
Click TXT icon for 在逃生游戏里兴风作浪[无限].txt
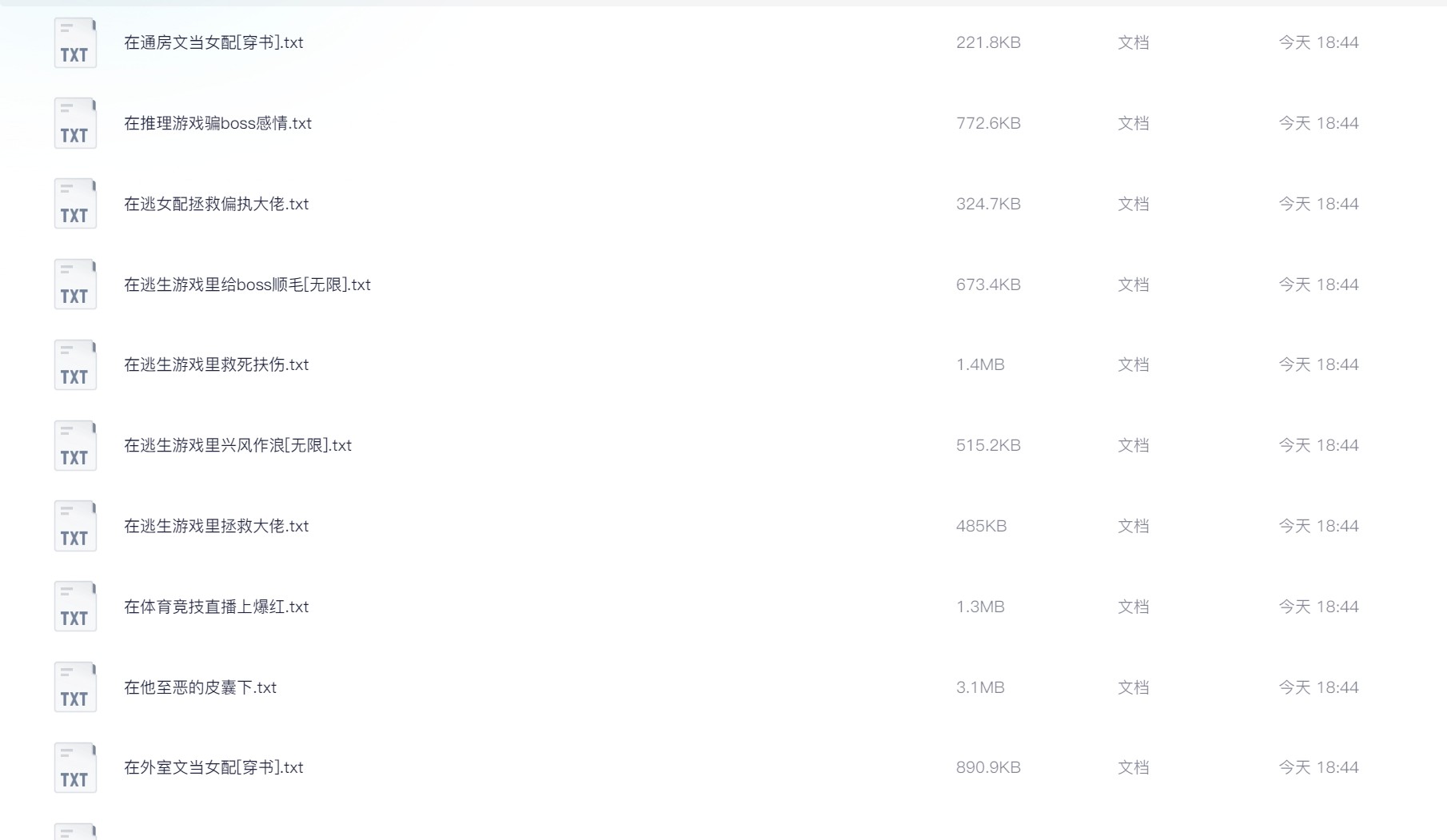point(75,445)
